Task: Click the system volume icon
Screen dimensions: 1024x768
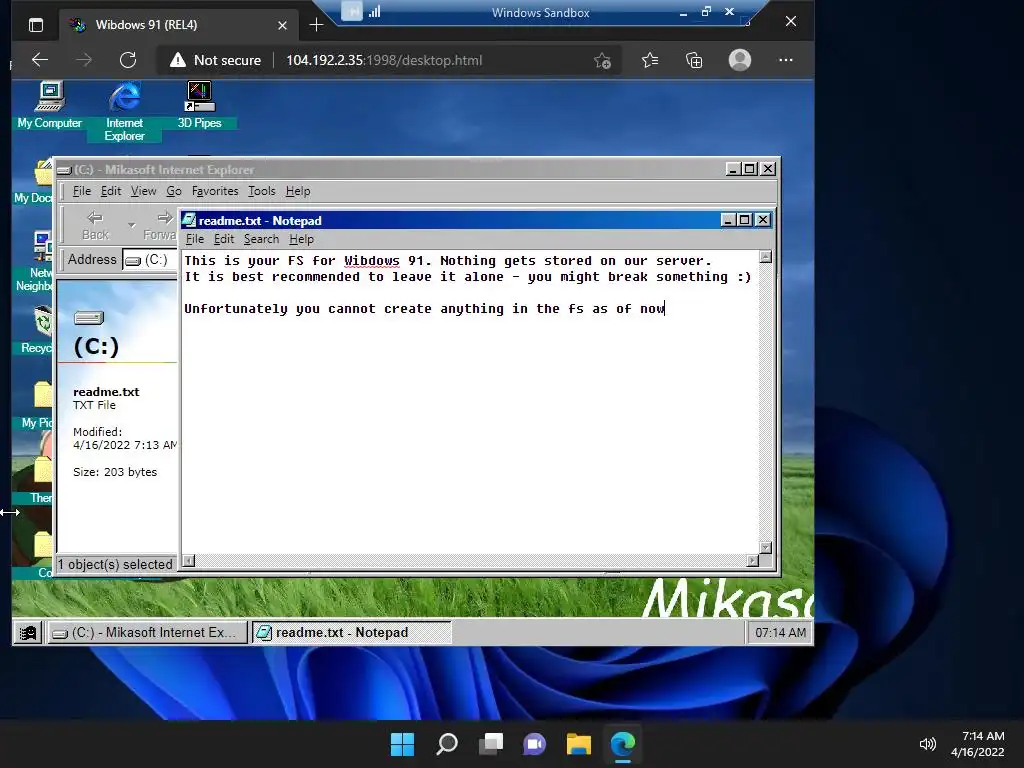Action: pos(927,744)
